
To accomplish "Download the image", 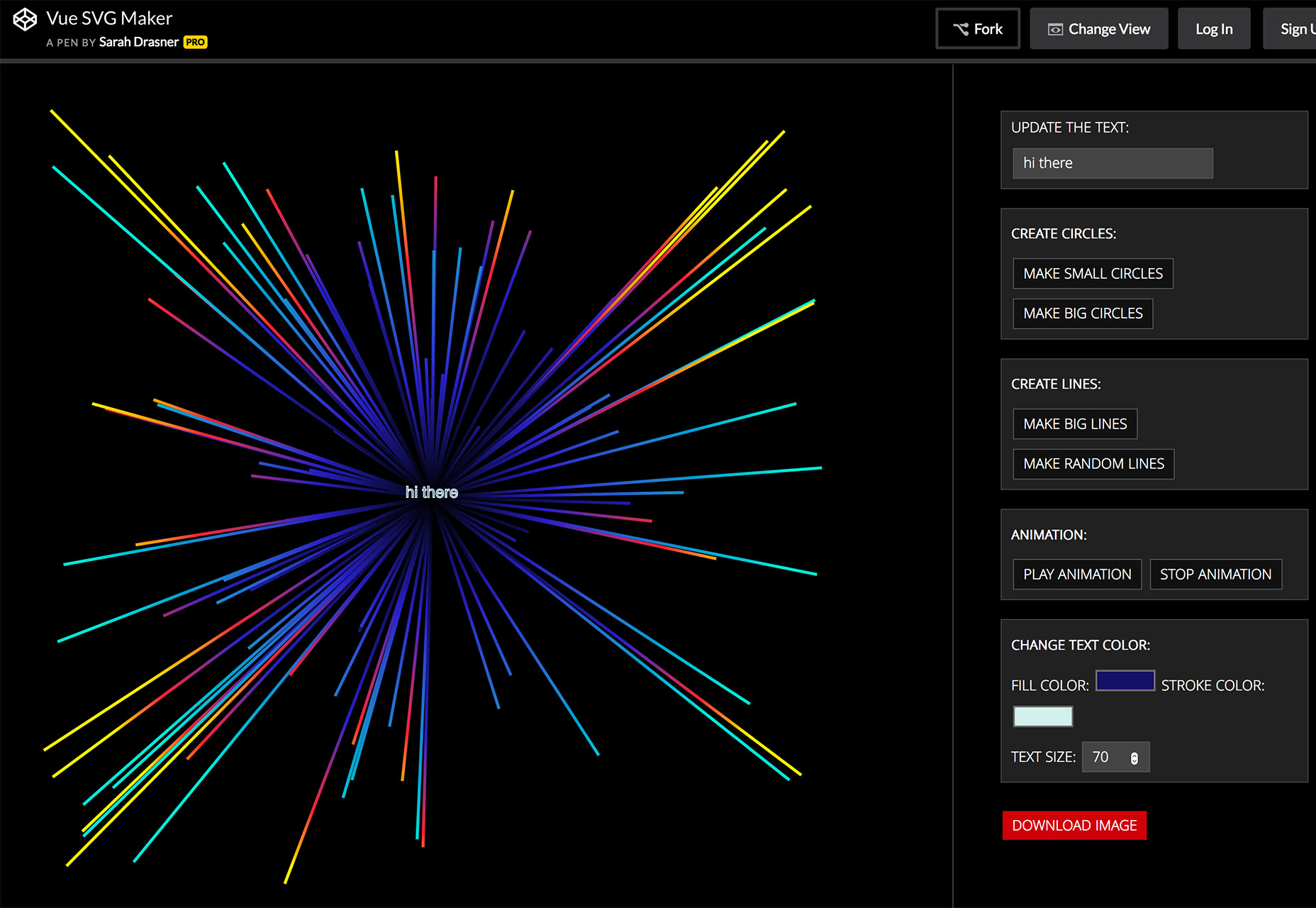I will [1074, 826].
